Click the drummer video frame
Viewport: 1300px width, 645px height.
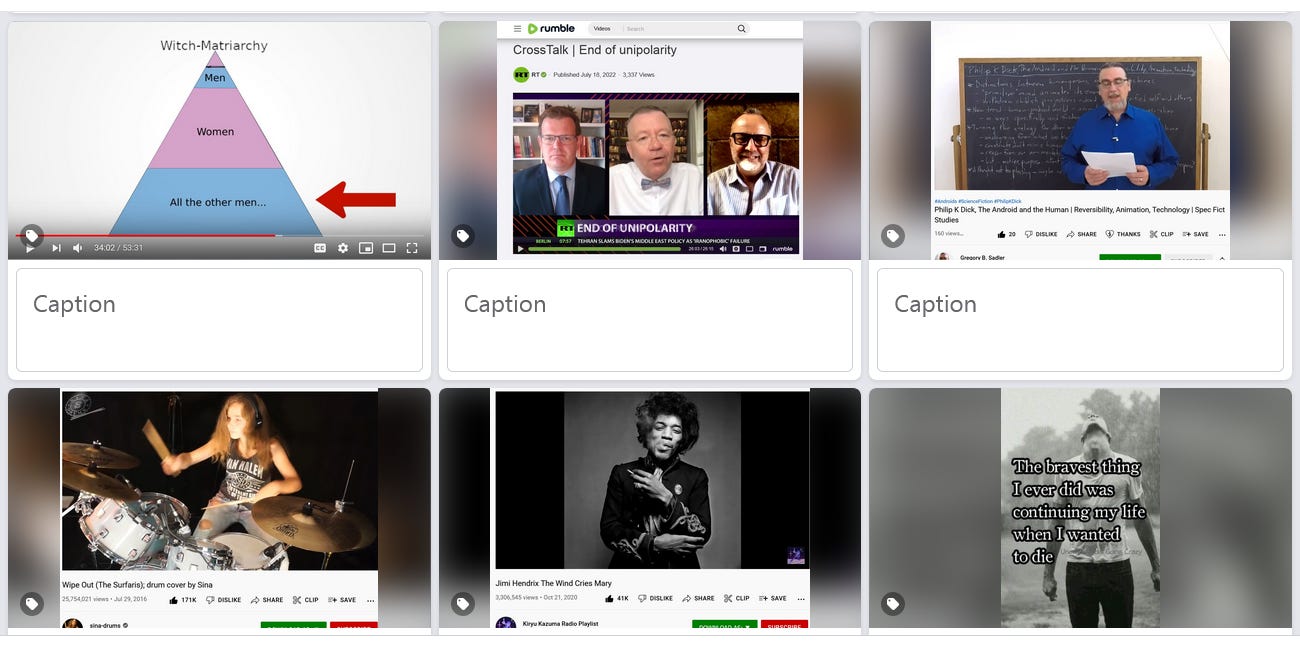pyautogui.click(x=219, y=480)
